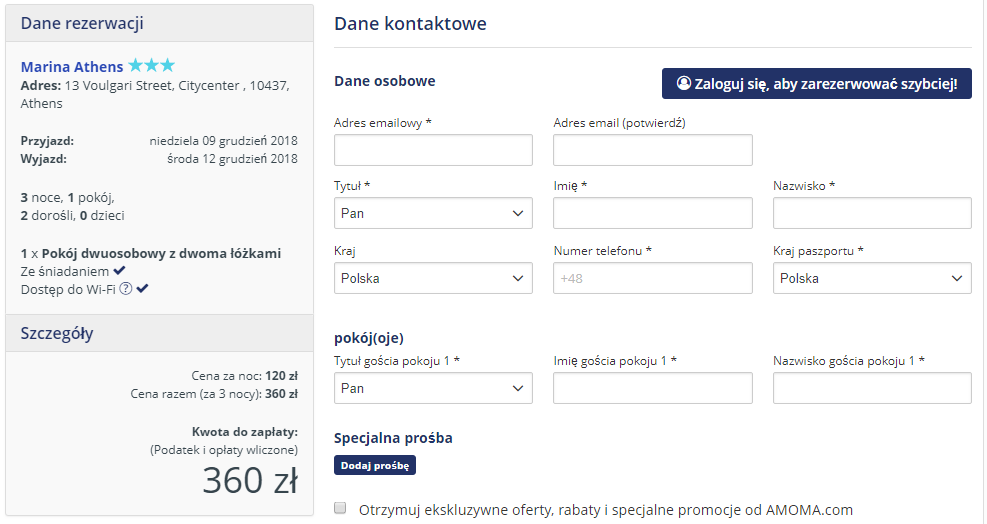Click the Zaloguj się, aby zarezerwować szybciej button
Image resolution: width=987 pixels, height=524 pixels.
[816, 84]
